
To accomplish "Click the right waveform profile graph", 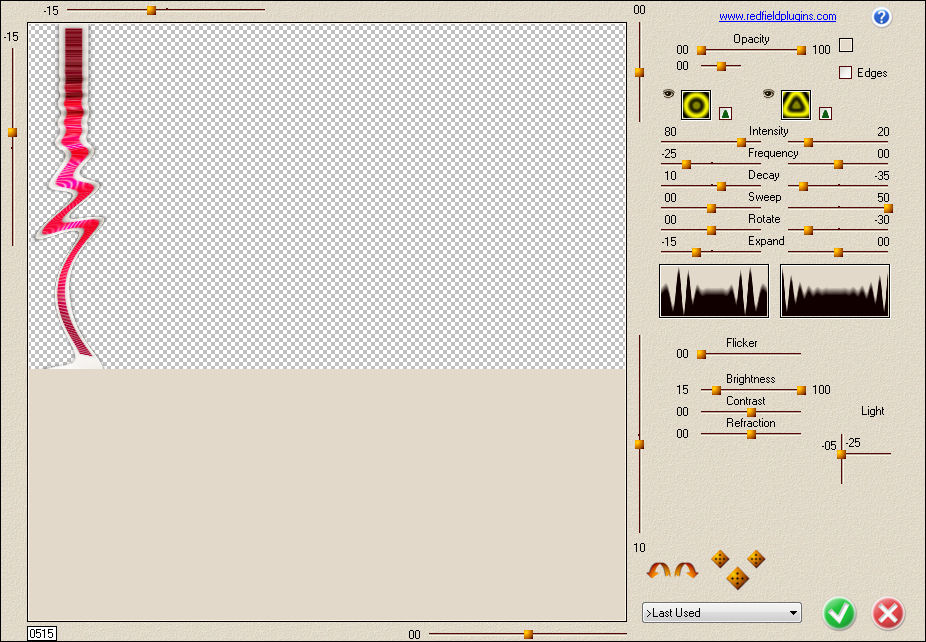I will pyautogui.click(x=834, y=291).
